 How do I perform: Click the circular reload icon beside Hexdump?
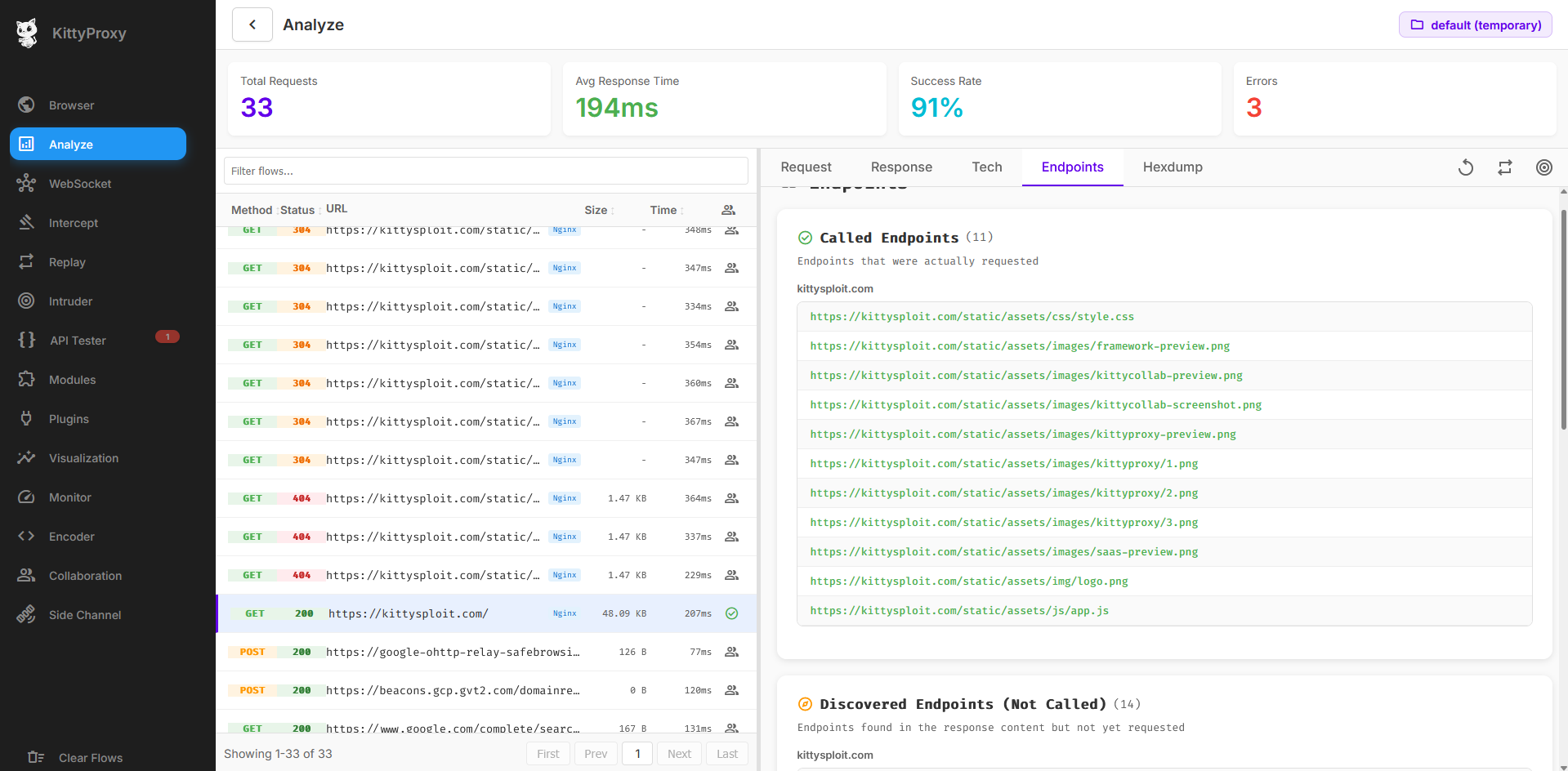(x=1465, y=167)
